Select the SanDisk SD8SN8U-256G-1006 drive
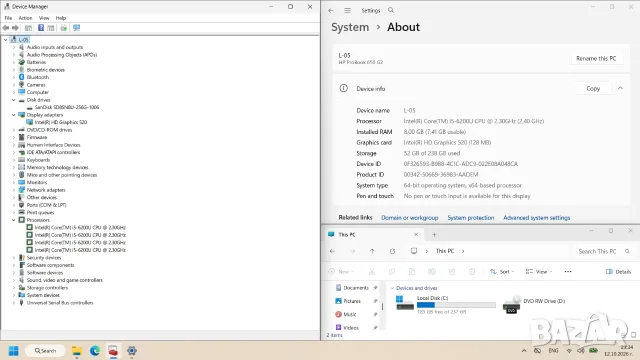Screen dimensions: 640x360 pyautogui.click(x=67, y=107)
